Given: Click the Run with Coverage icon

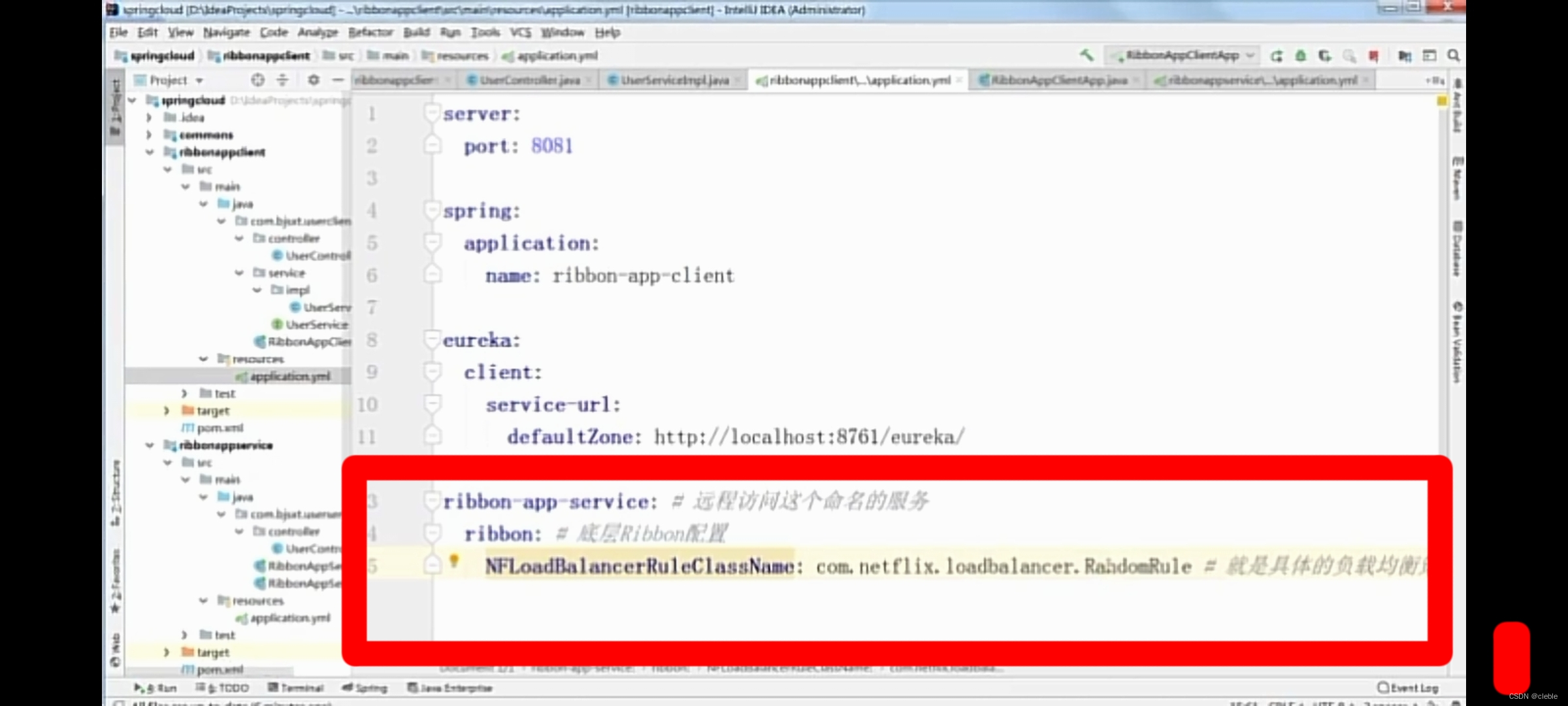Looking at the screenshot, I should pyautogui.click(x=1324, y=56).
